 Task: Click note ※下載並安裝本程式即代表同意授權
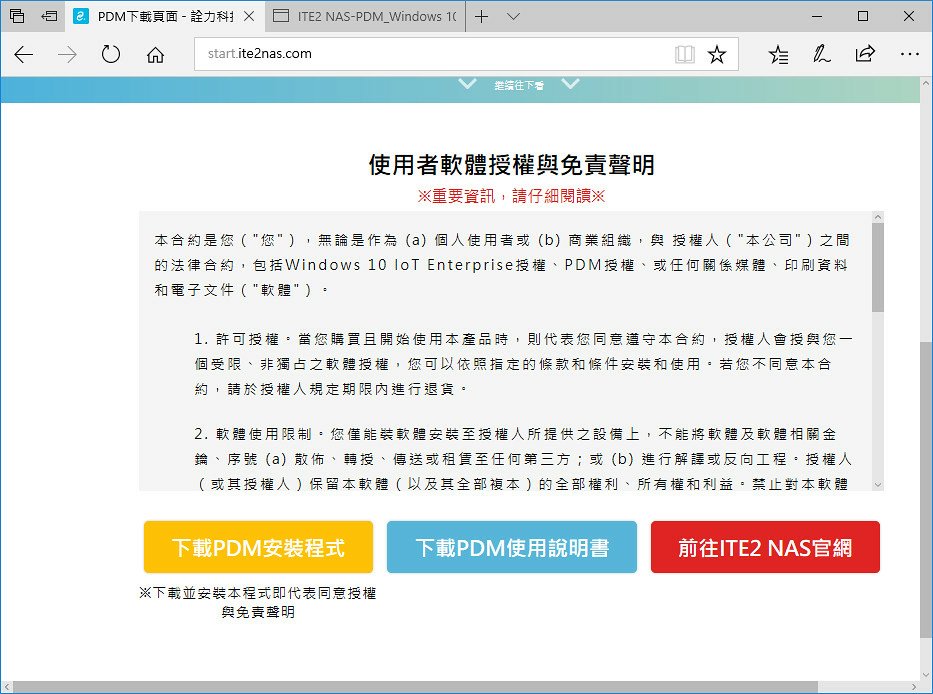tap(258, 593)
